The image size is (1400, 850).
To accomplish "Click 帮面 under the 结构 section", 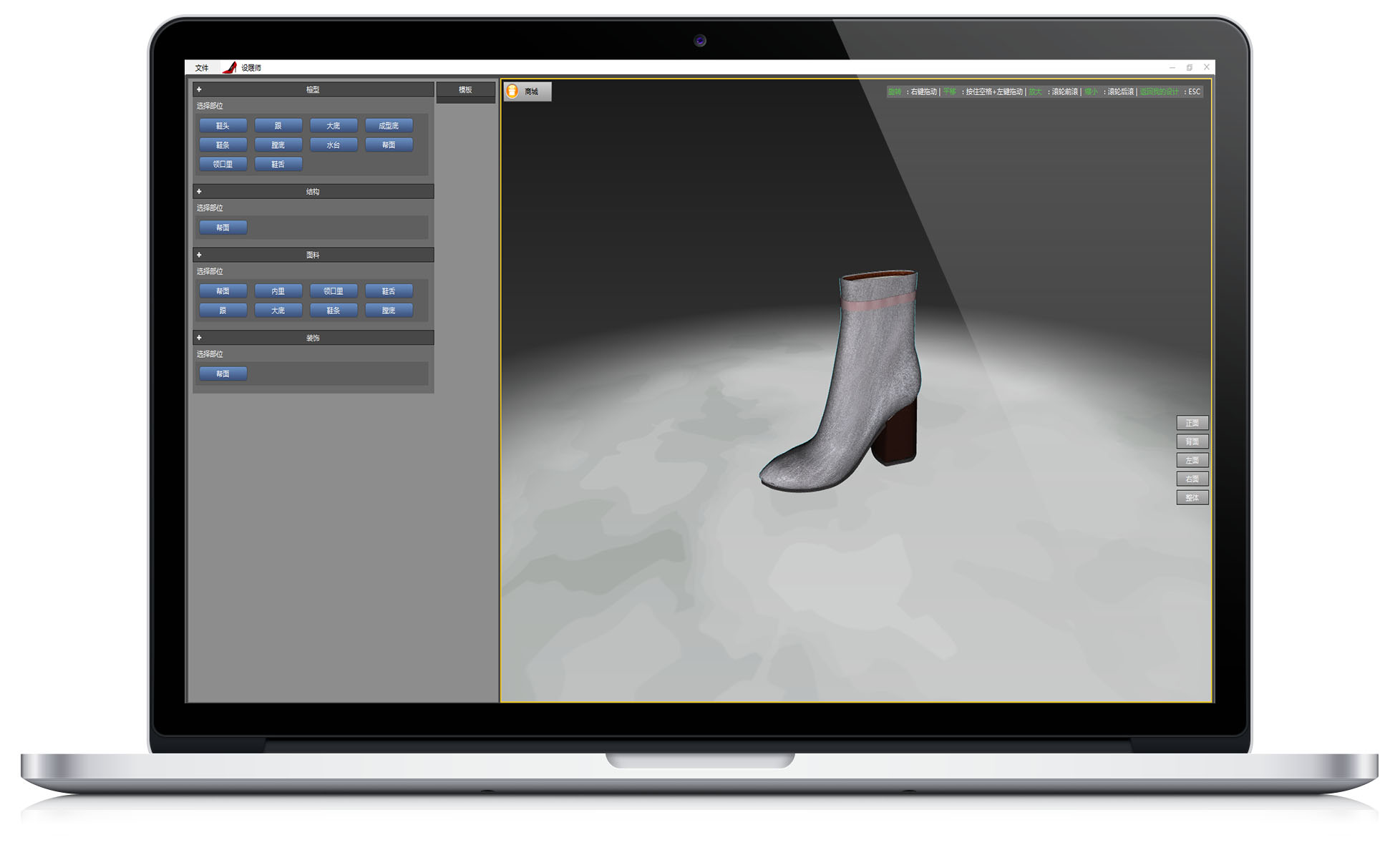I will (x=223, y=228).
